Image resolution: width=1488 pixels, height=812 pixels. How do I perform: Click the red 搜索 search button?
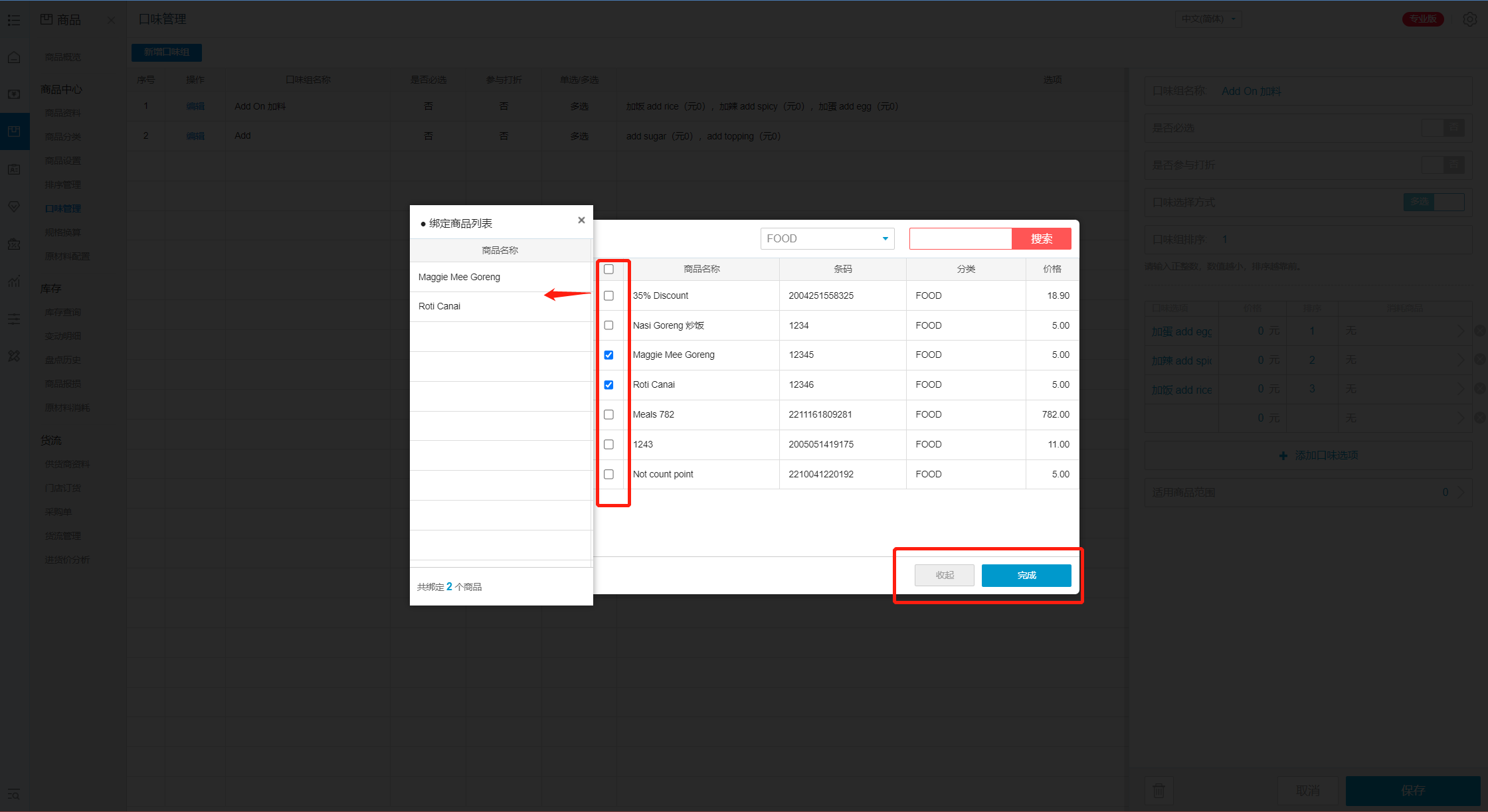click(x=1041, y=239)
